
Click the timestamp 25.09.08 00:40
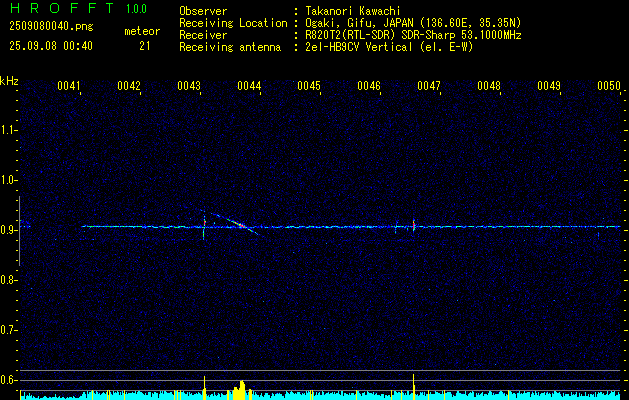(51, 46)
